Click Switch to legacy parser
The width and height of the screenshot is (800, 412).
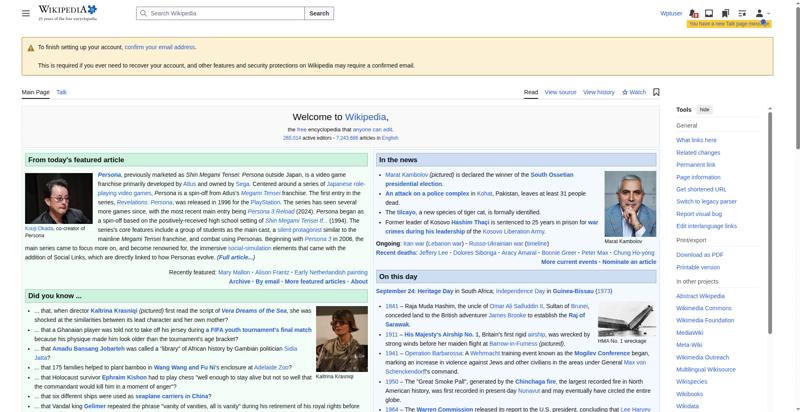click(x=706, y=201)
